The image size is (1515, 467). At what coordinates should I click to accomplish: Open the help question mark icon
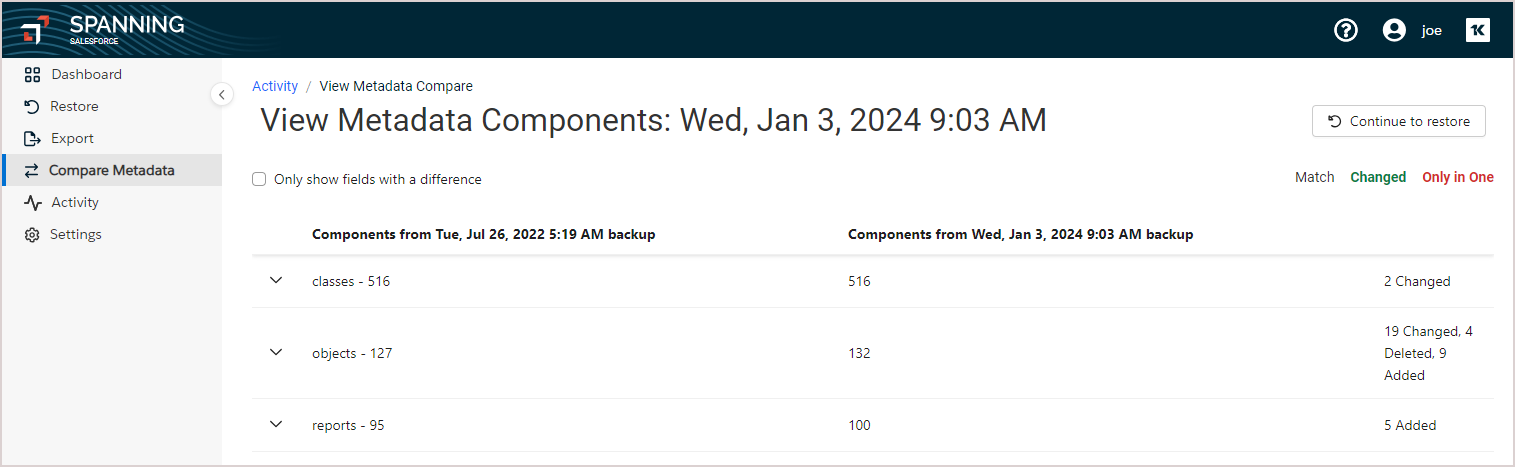(x=1346, y=30)
